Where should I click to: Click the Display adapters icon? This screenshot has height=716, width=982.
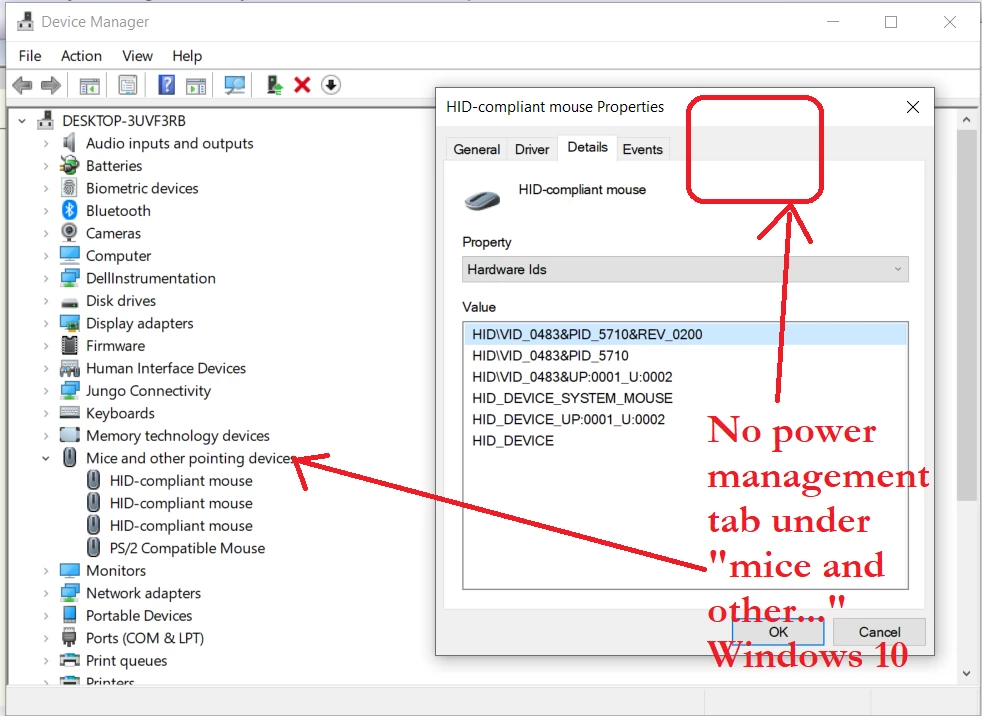[x=70, y=323]
